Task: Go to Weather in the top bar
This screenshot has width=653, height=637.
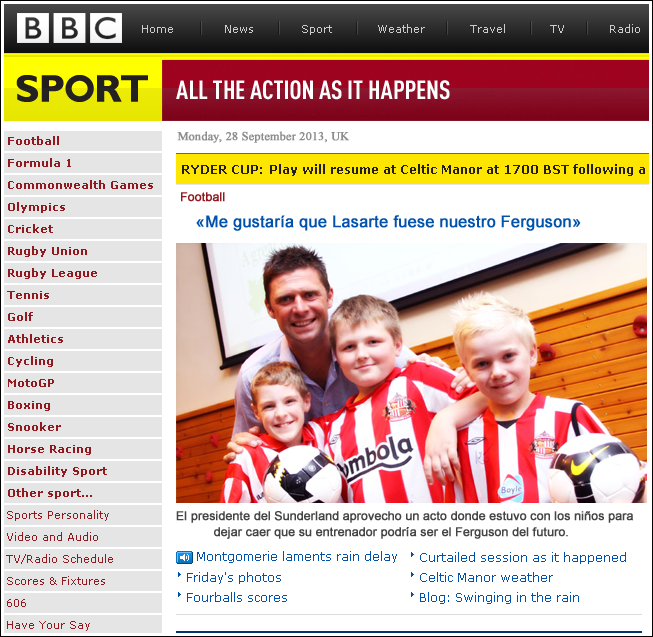Action: coord(401,29)
